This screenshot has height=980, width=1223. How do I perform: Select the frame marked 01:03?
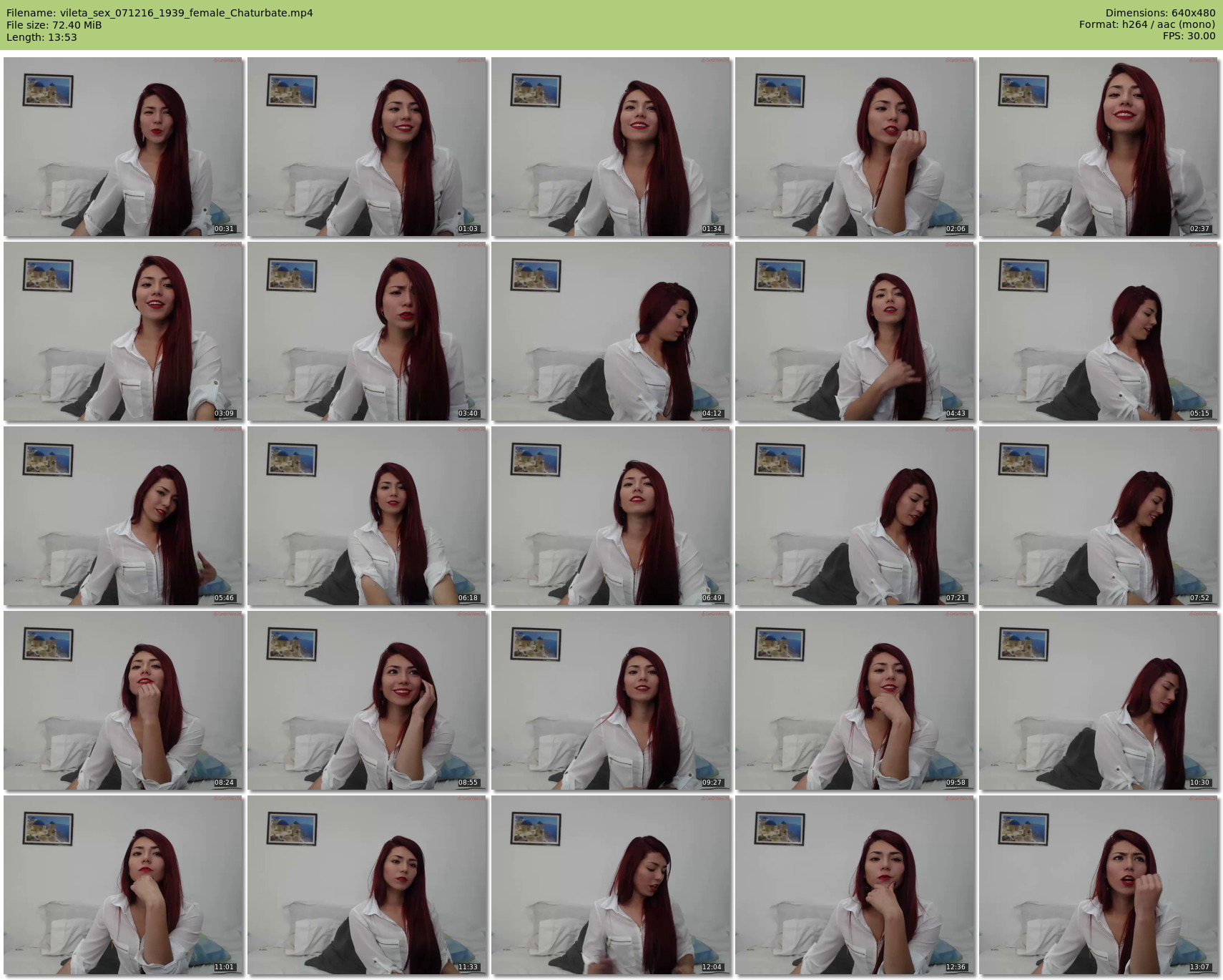tap(367, 147)
